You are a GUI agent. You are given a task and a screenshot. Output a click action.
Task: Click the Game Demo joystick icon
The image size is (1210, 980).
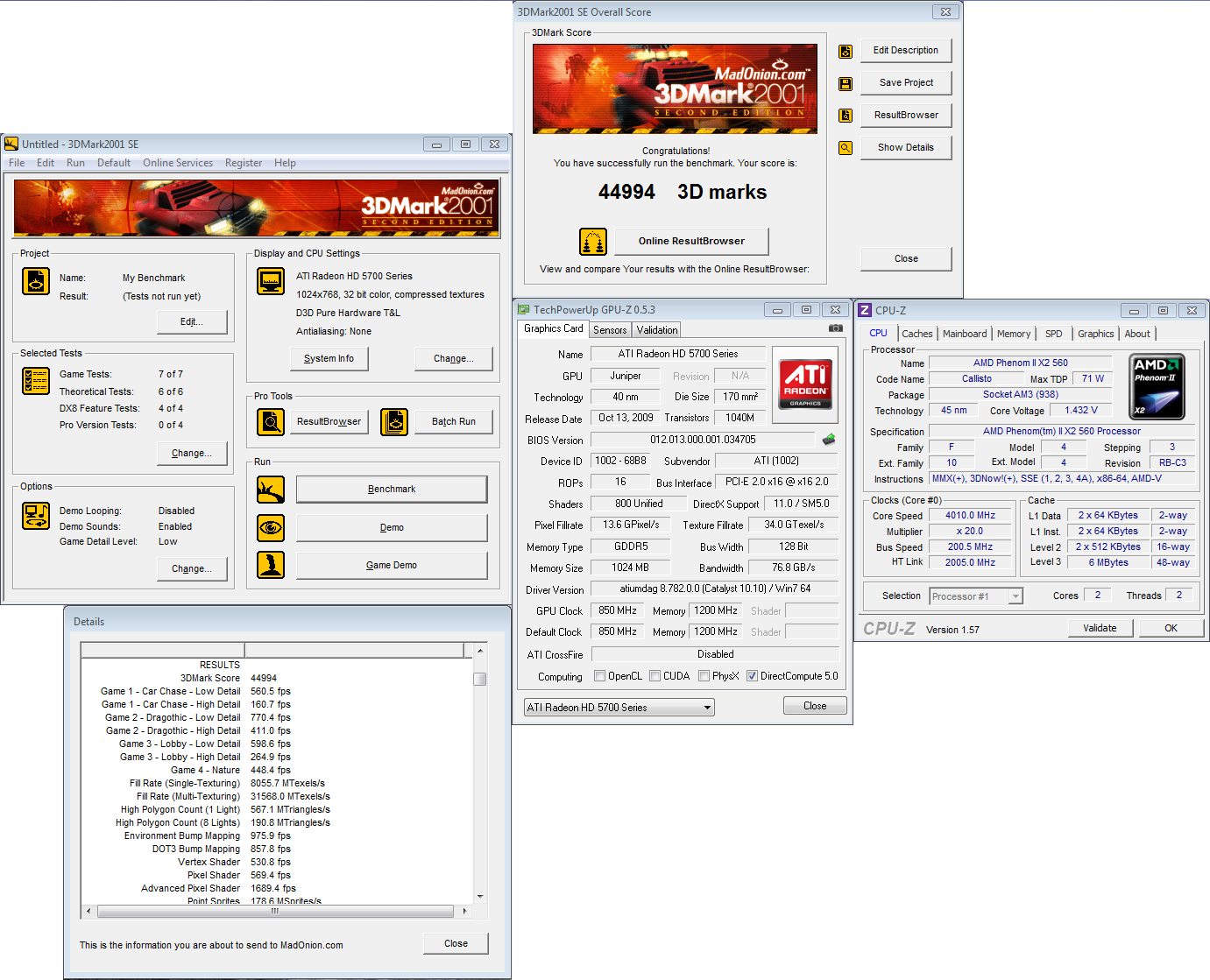click(271, 565)
